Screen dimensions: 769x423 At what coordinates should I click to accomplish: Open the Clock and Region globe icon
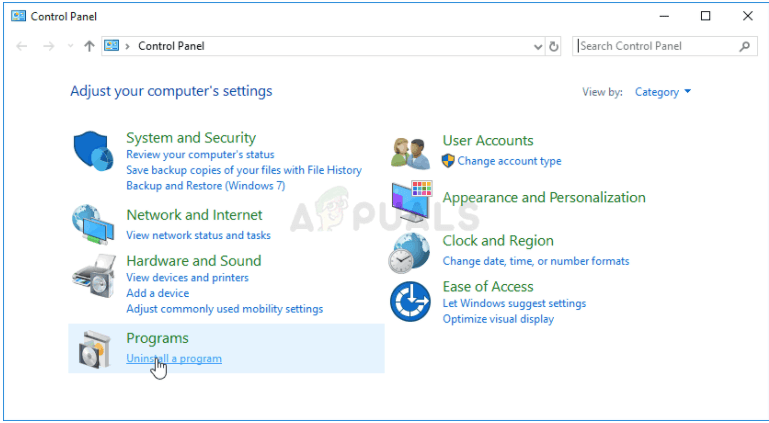coord(410,253)
